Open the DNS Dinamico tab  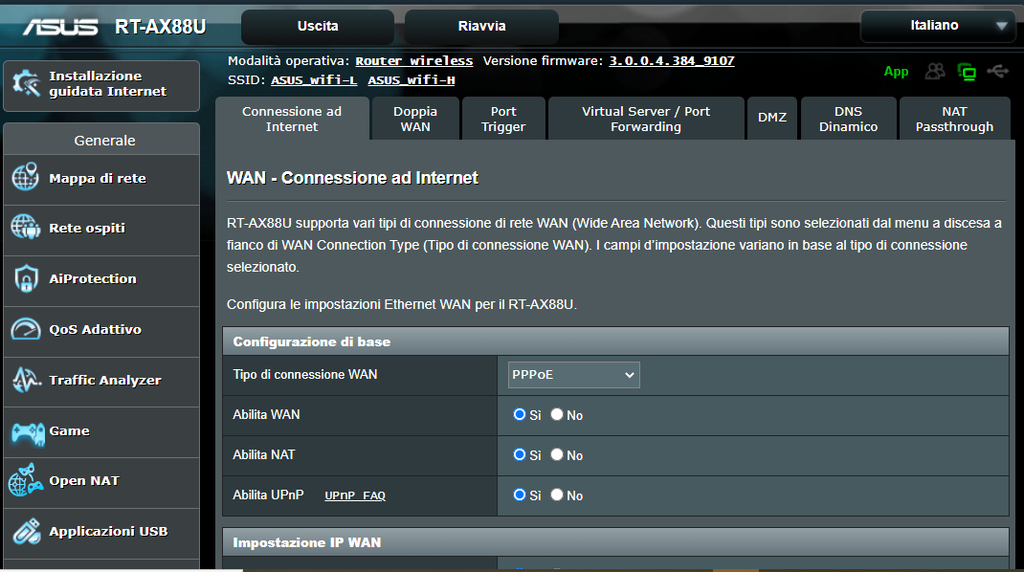[848, 119]
